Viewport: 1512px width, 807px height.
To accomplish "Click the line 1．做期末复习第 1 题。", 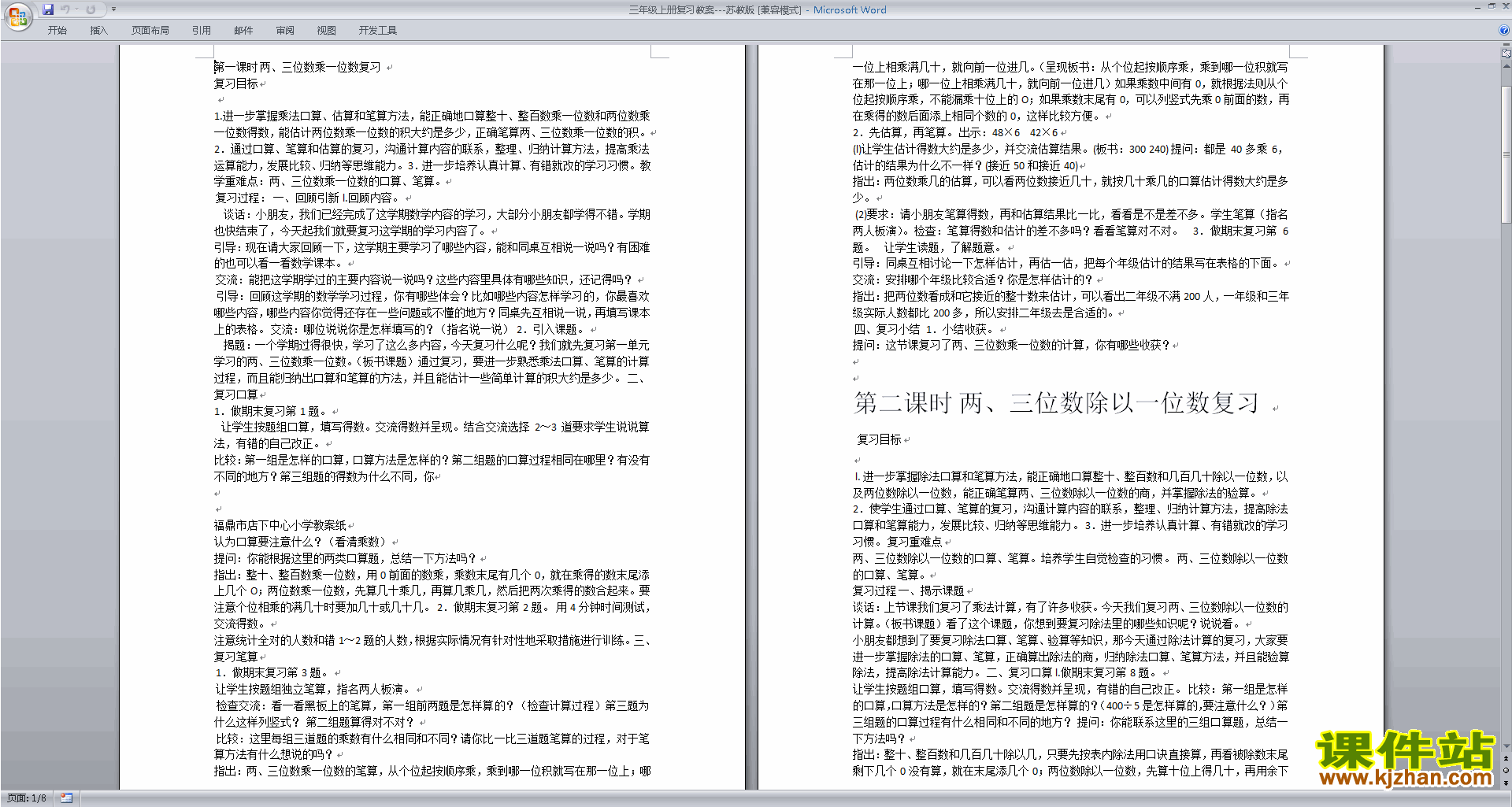I will [x=271, y=411].
